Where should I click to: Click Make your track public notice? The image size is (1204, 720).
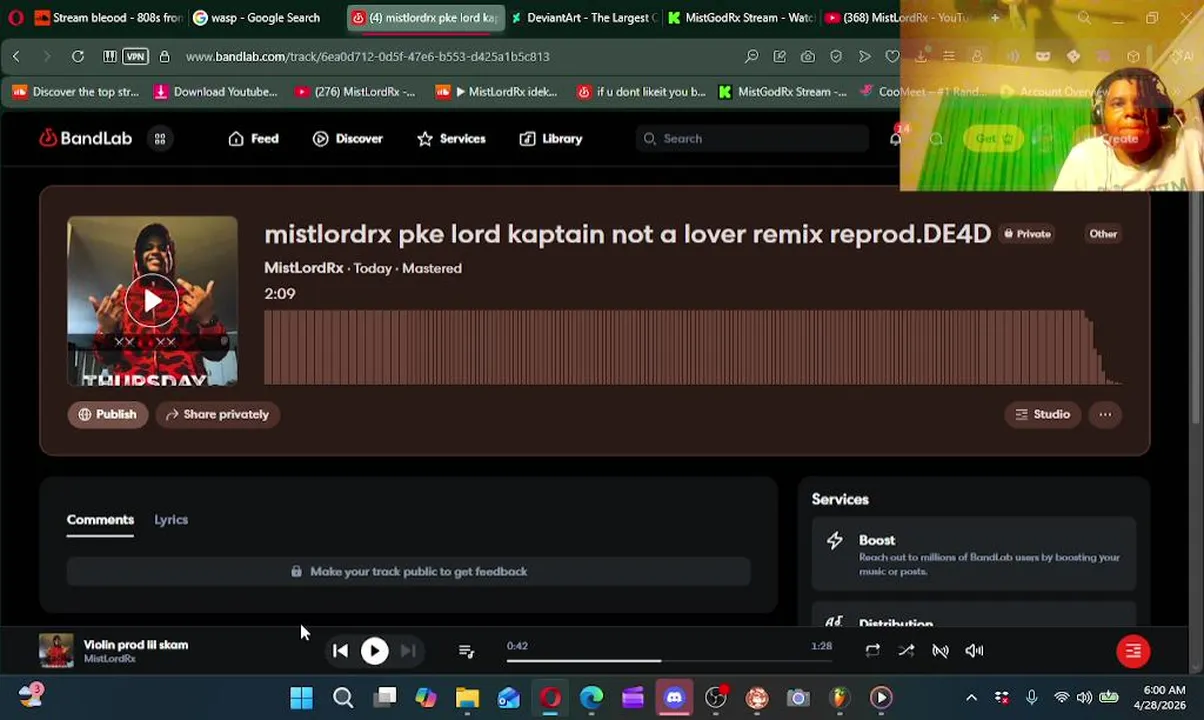point(408,571)
